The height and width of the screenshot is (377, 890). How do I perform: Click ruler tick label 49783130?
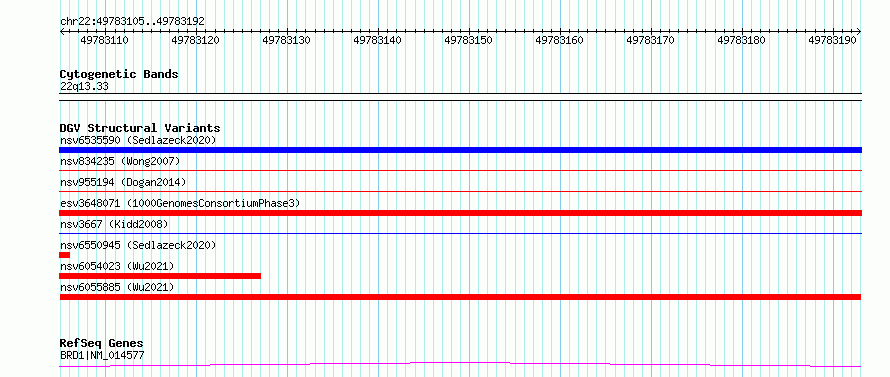pos(287,40)
